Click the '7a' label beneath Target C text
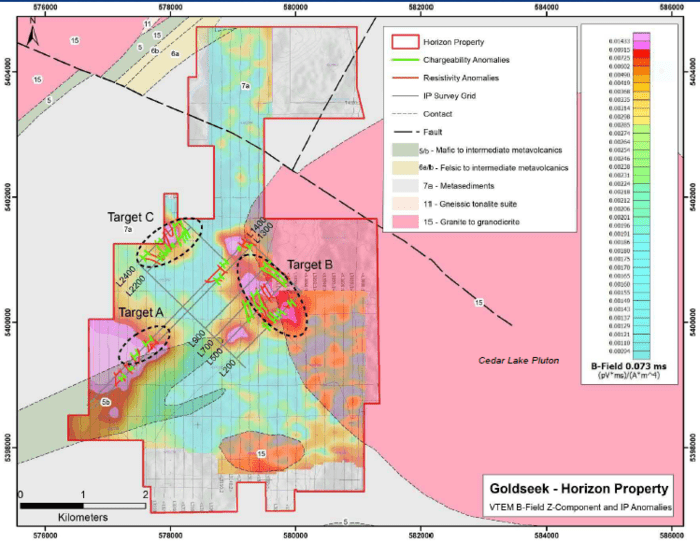This screenshot has height=543, width=700. pyautogui.click(x=128, y=229)
